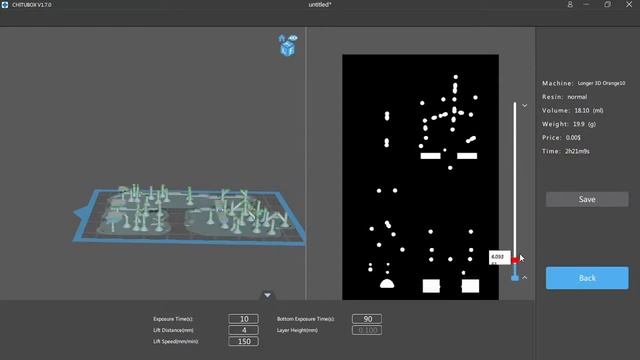Click the home view icon in viewport
The width and height of the screenshot is (640, 360).
(282, 38)
